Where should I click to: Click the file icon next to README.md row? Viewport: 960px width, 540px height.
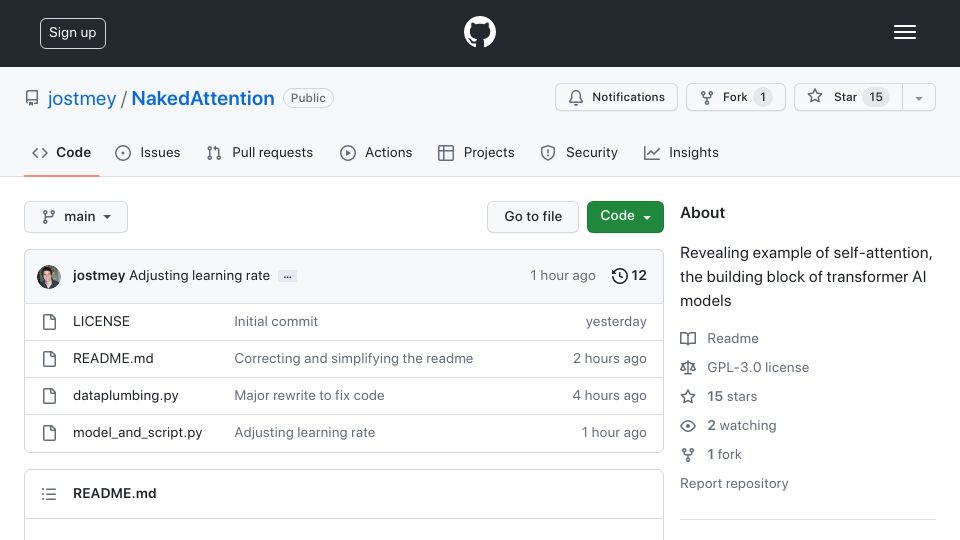(x=50, y=359)
